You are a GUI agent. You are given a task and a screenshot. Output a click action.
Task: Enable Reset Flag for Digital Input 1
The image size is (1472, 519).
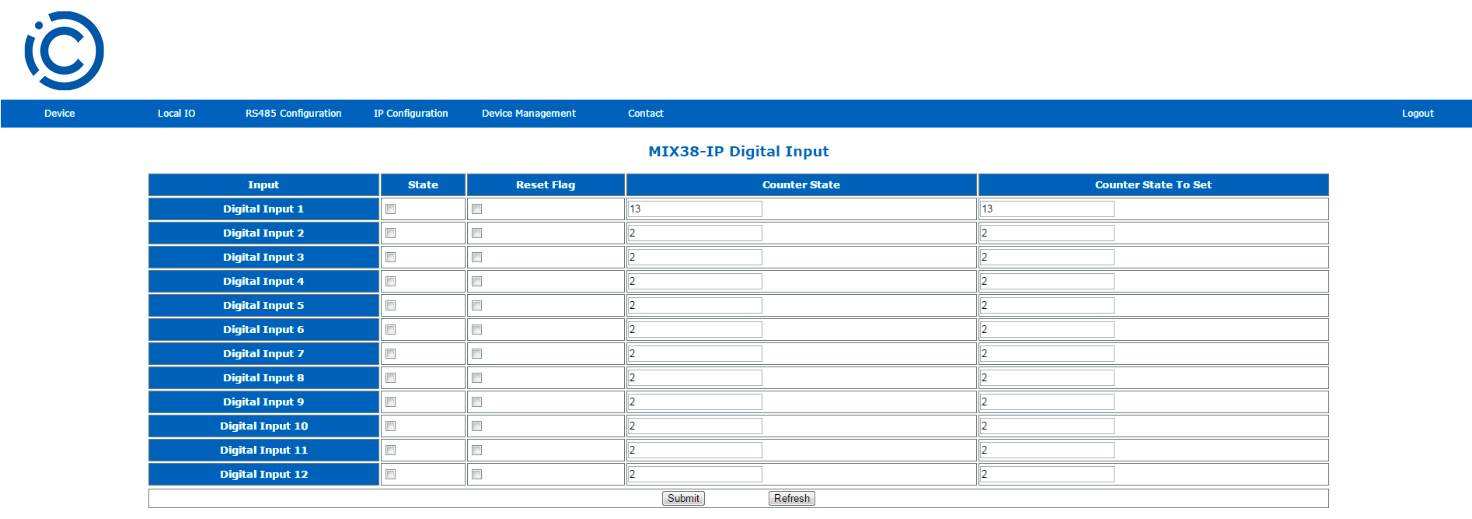click(477, 209)
